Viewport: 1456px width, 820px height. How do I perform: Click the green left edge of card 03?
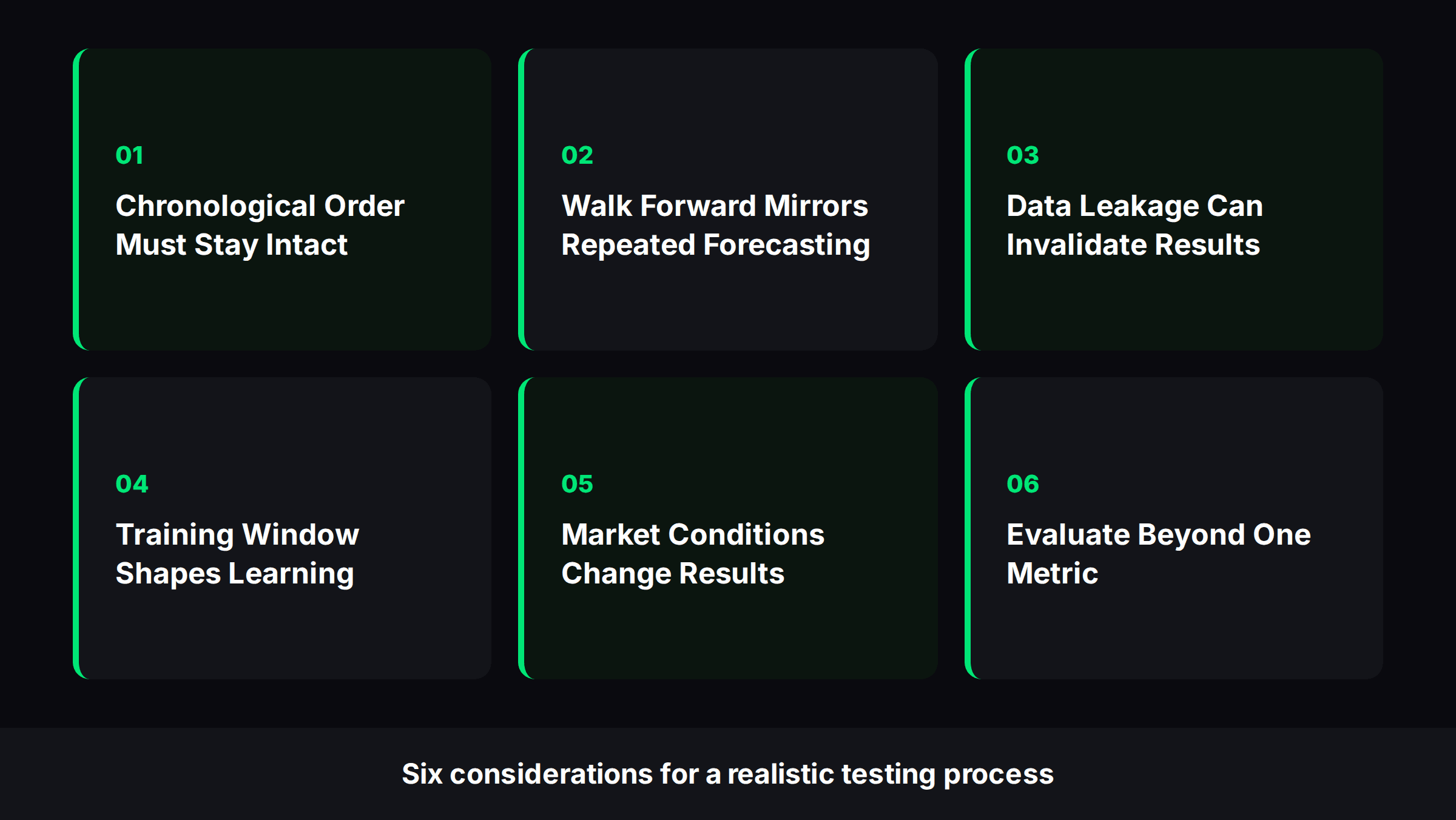(968, 200)
